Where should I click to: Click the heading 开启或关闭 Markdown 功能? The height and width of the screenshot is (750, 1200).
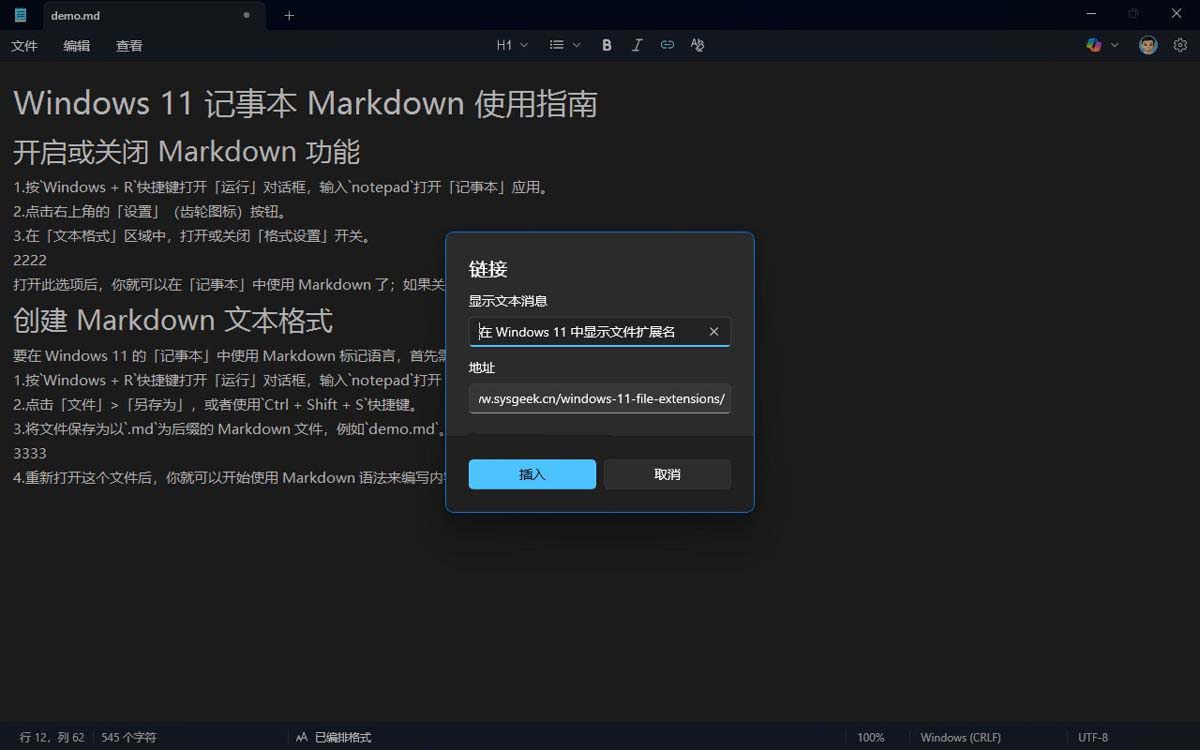point(186,152)
